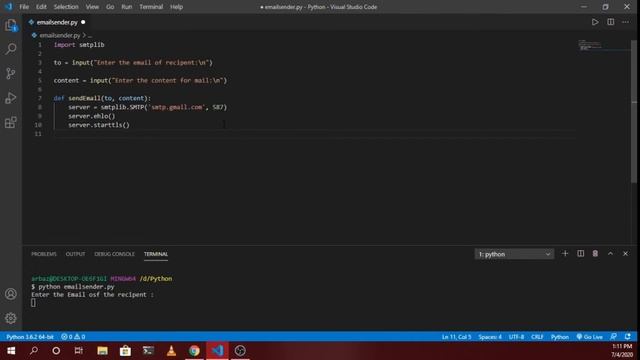The width and height of the screenshot is (640, 360).
Task: Open the Edit menu
Action: click(41, 7)
